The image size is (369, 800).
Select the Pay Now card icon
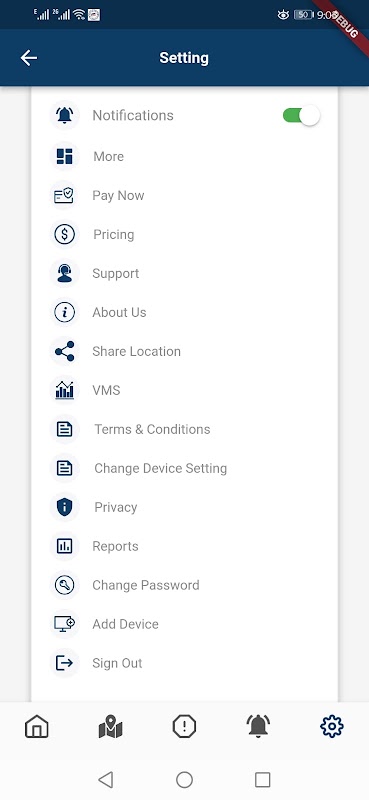pos(64,195)
